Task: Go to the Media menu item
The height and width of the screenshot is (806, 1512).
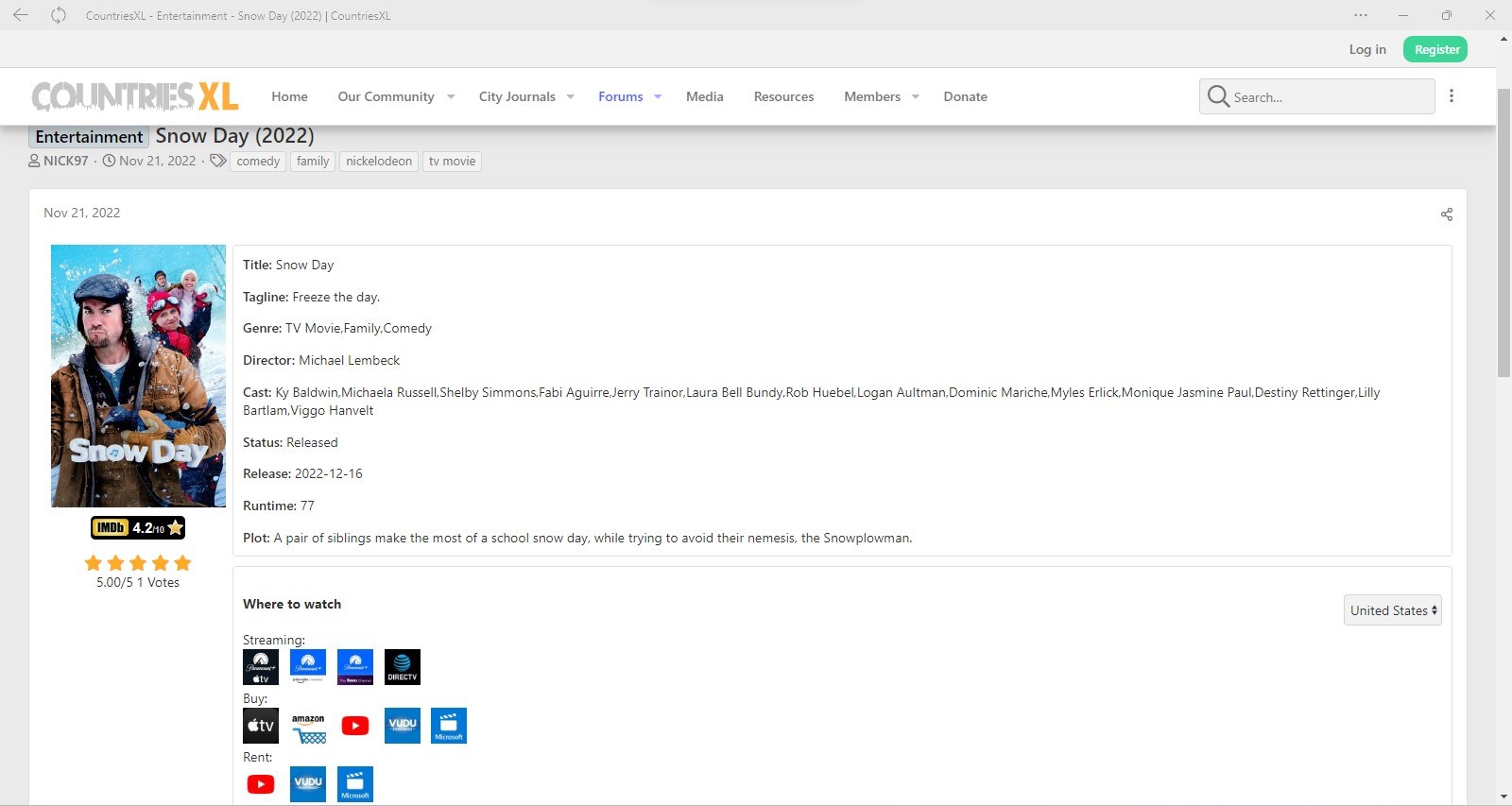Action: [x=705, y=96]
